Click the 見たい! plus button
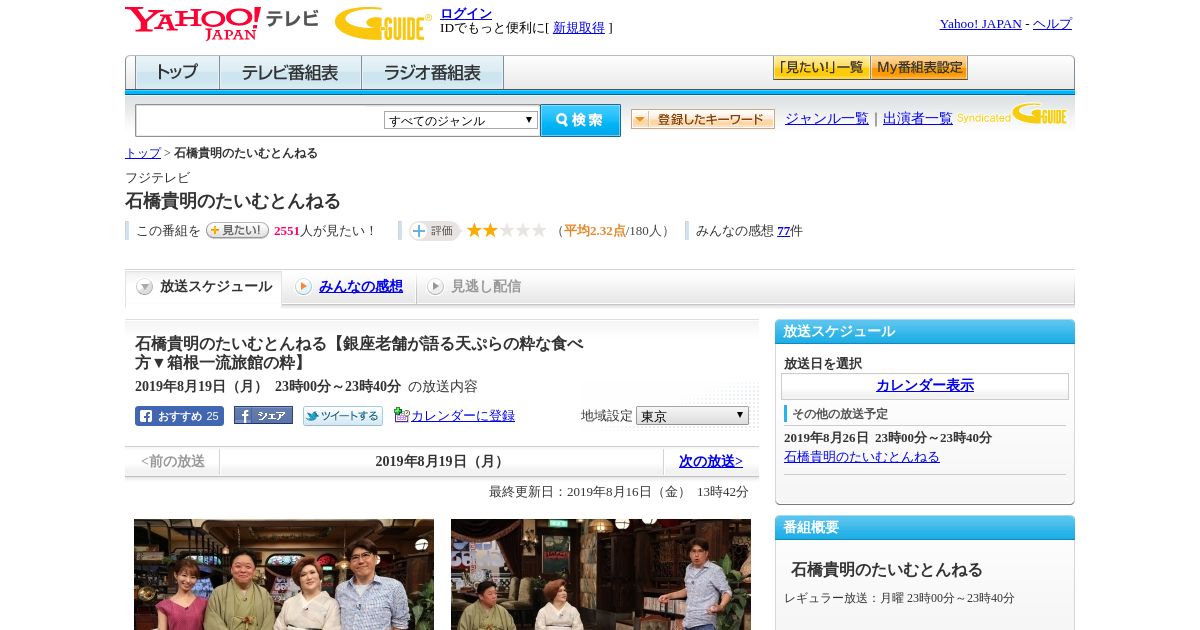 coord(237,230)
